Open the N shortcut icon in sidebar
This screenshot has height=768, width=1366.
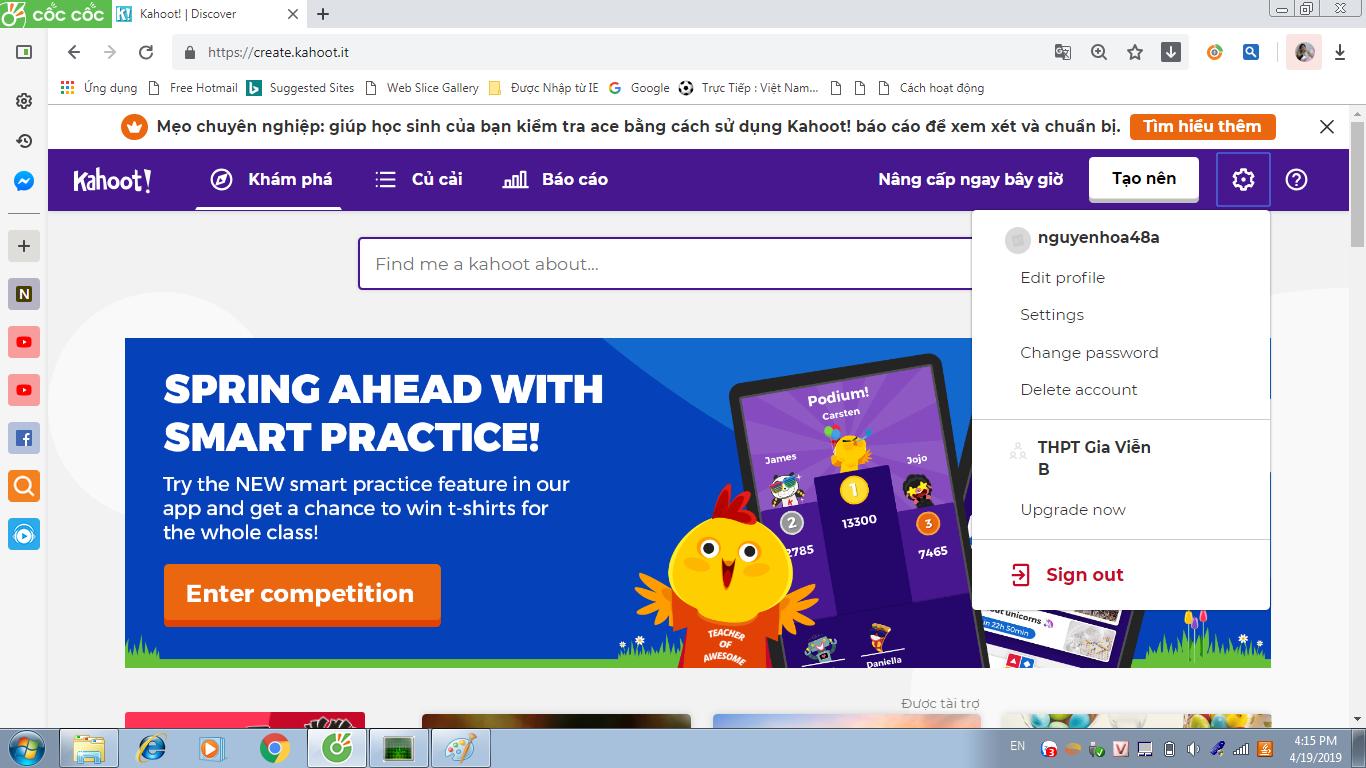pyautogui.click(x=24, y=294)
